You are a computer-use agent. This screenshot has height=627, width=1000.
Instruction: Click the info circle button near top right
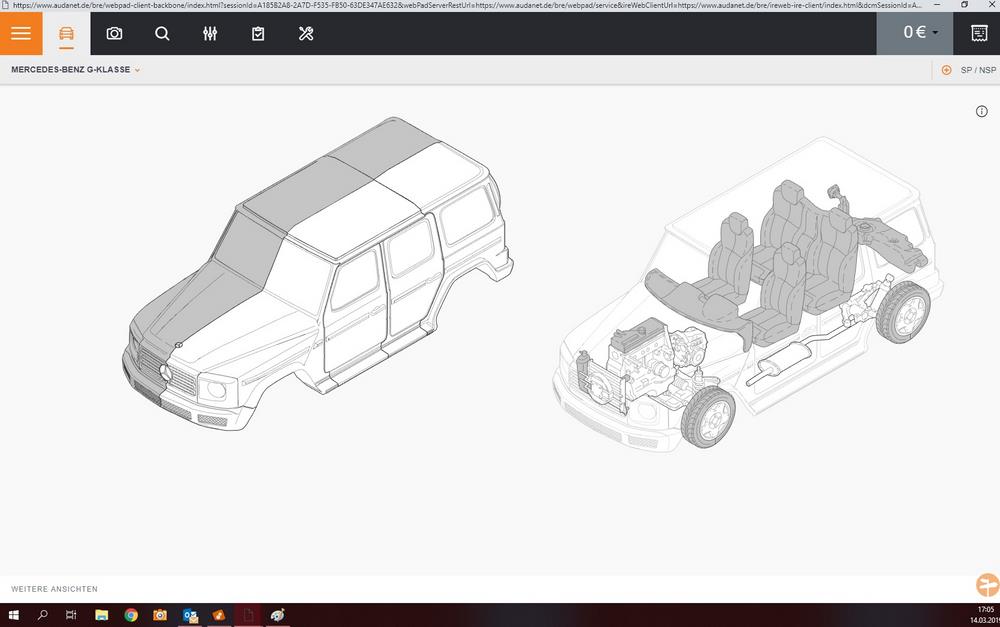tap(981, 111)
